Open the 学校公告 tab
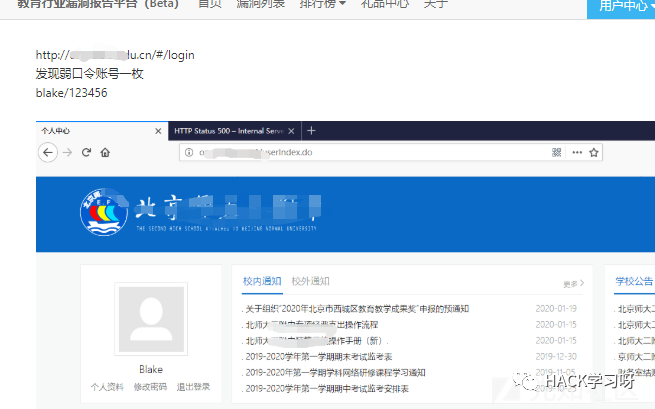655x409 pixels. (634, 281)
